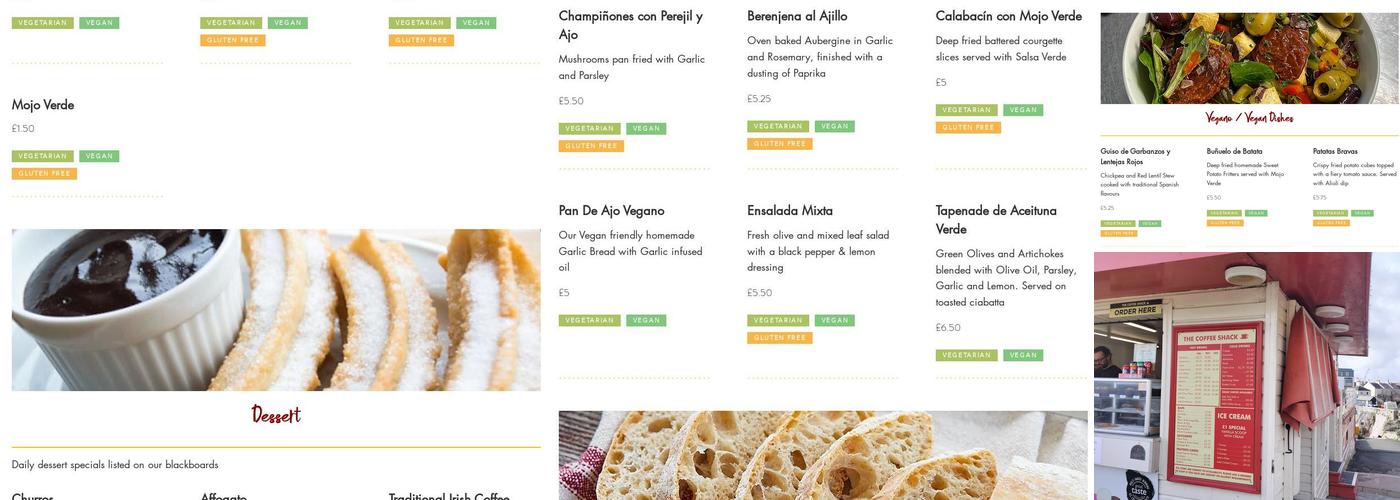View the salad bowl photo
The height and width of the screenshot is (500, 1400).
pyautogui.click(x=1249, y=58)
